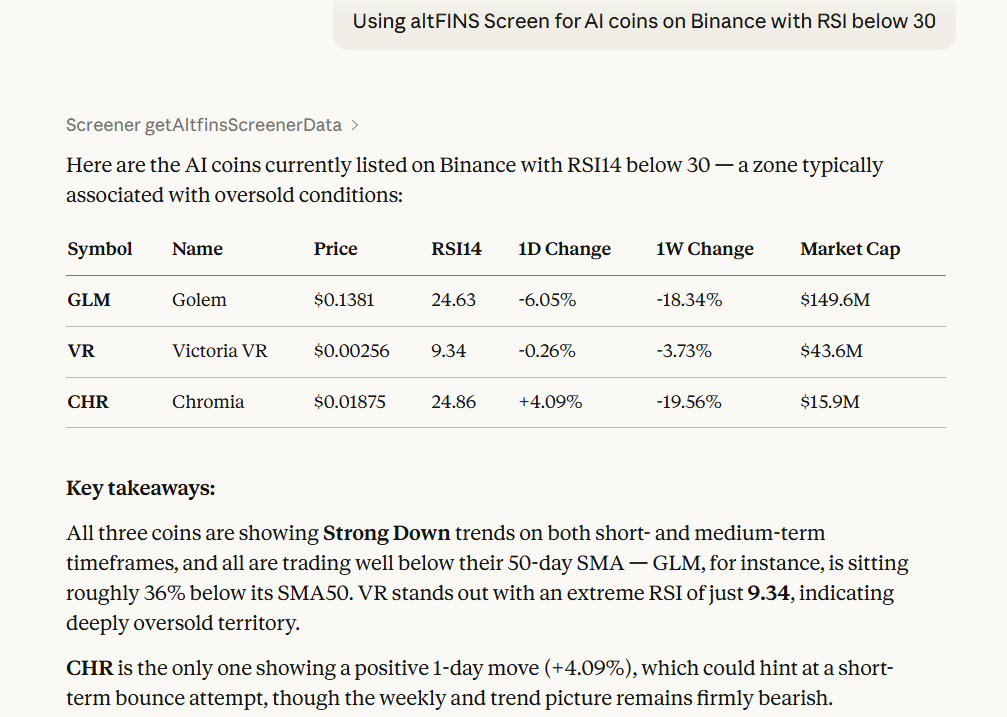The width and height of the screenshot is (1007, 717).
Task: Select the CHR symbol cell
Action: point(88,402)
